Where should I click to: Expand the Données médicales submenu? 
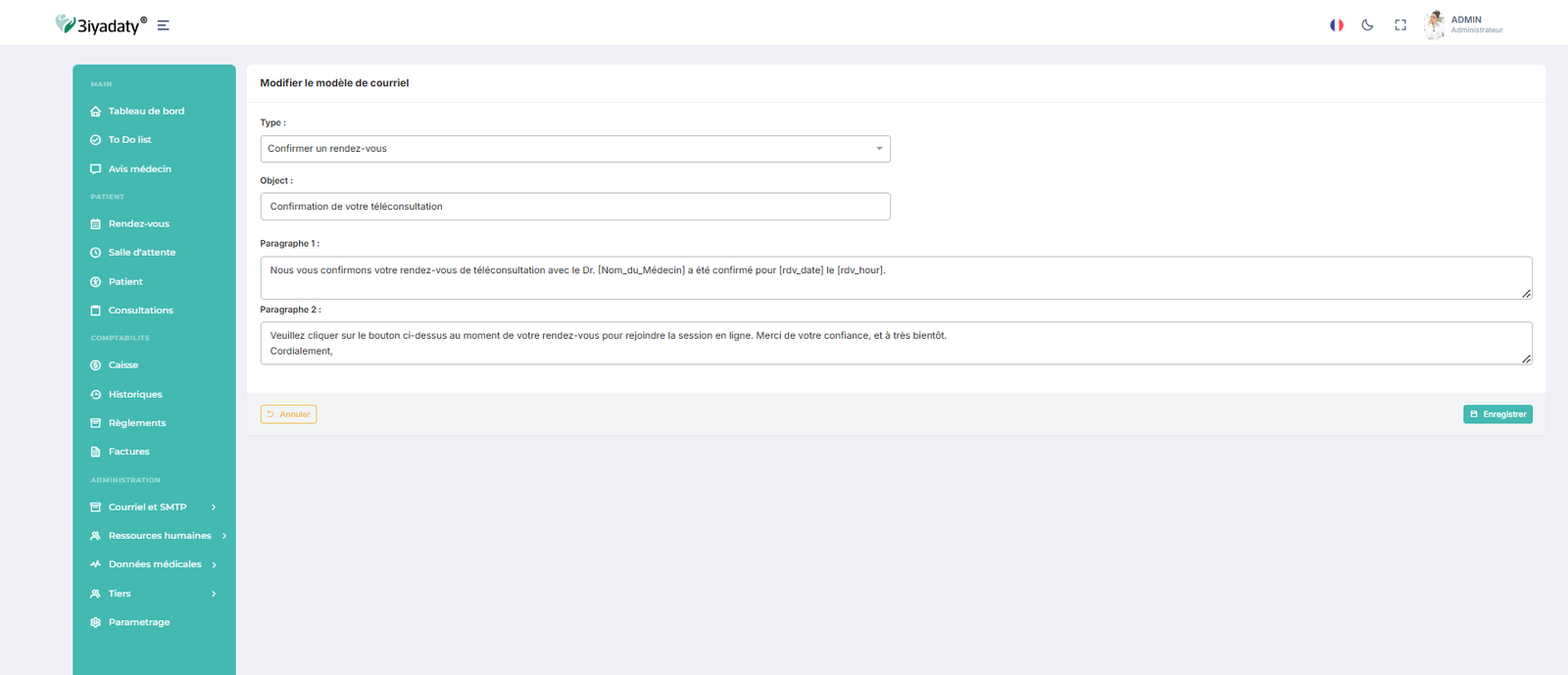pos(154,564)
